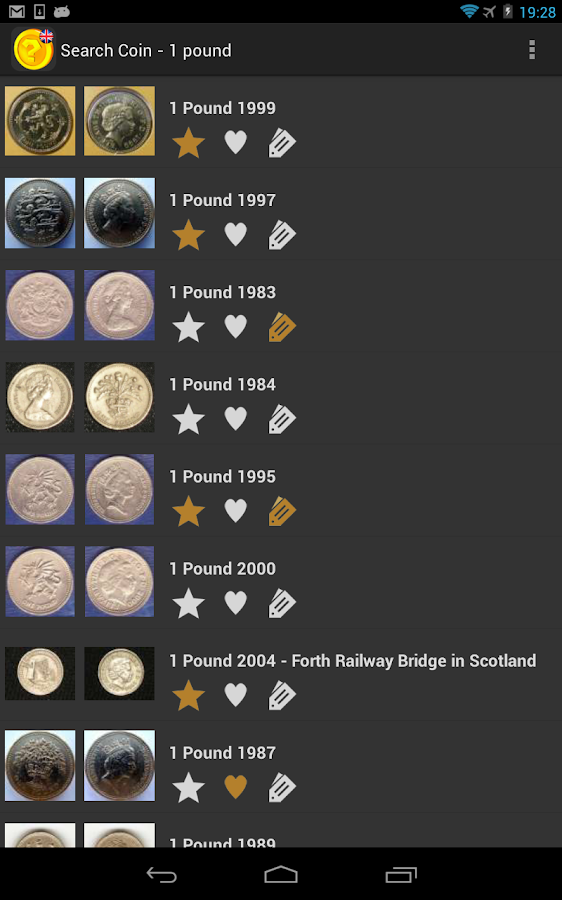
Task: Tap the heart icon for 1 Pound 1984
Action: pos(235,418)
